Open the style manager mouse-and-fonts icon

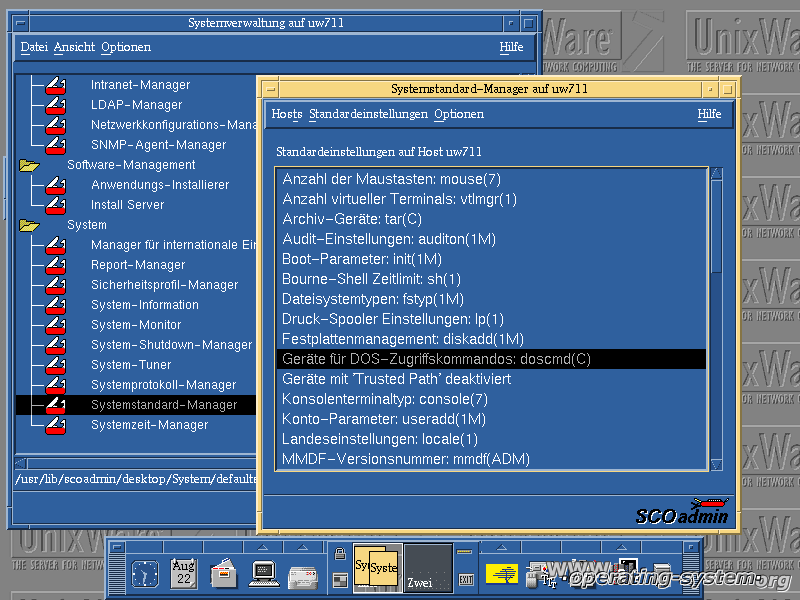[x=542, y=574]
